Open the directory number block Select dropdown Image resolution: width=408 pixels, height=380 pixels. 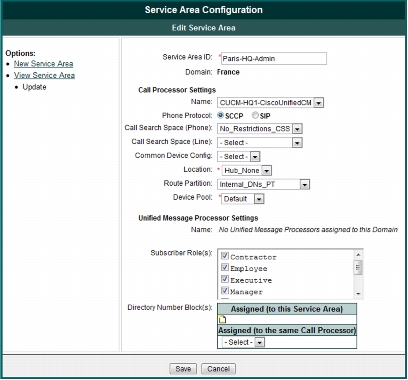pyautogui.click(x=243, y=342)
